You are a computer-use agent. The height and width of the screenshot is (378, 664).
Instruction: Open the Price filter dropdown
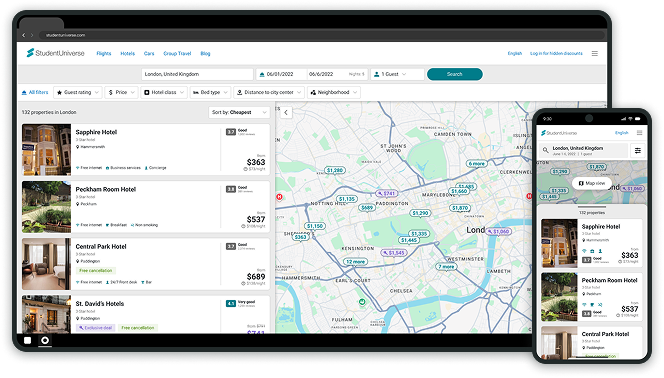pos(122,92)
